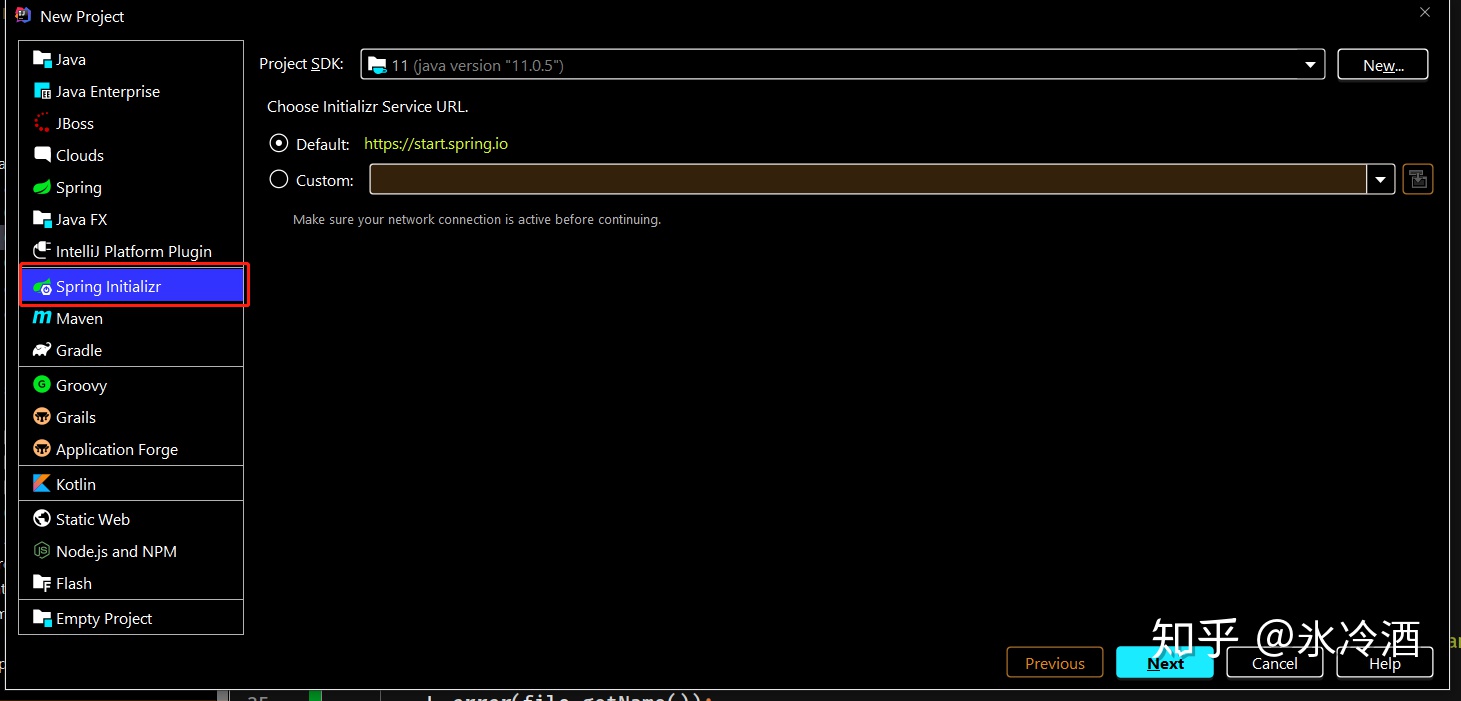The height and width of the screenshot is (701, 1461).
Task: Click the IntelliJ Platform Plugin icon
Action: [42, 251]
